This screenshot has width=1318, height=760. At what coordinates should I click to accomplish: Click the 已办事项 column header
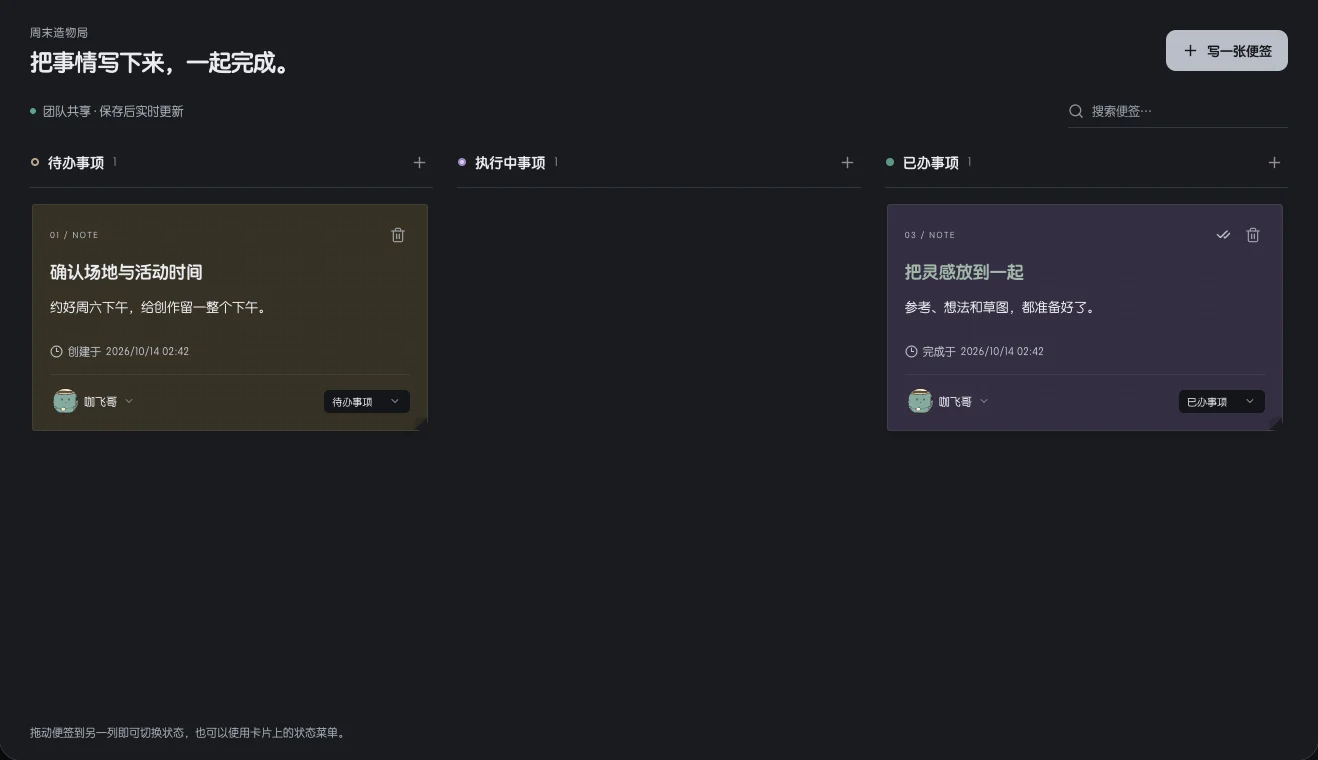tap(931, 162)
